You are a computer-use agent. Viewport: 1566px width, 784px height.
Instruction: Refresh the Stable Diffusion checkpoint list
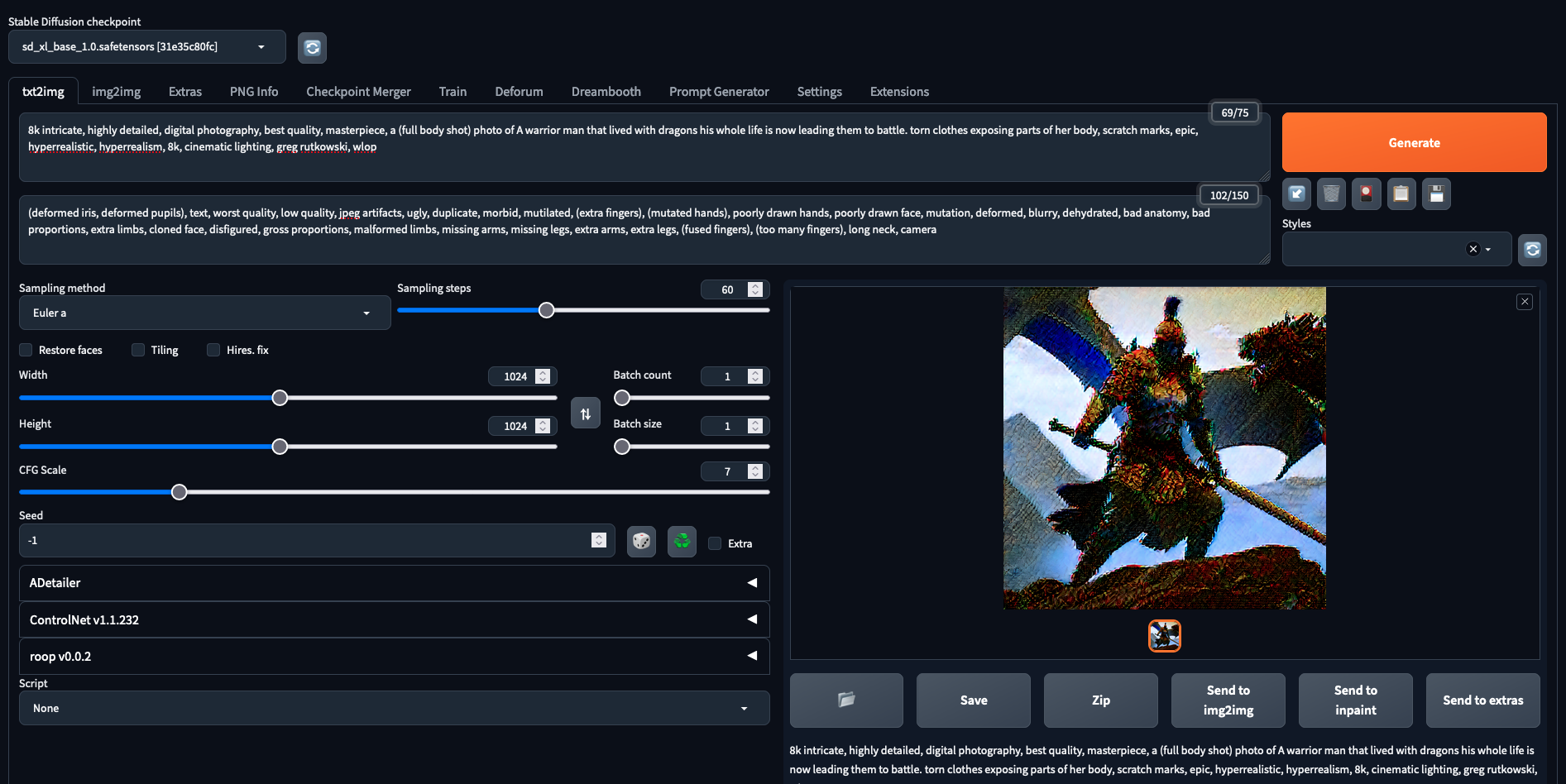coord(312,48)
